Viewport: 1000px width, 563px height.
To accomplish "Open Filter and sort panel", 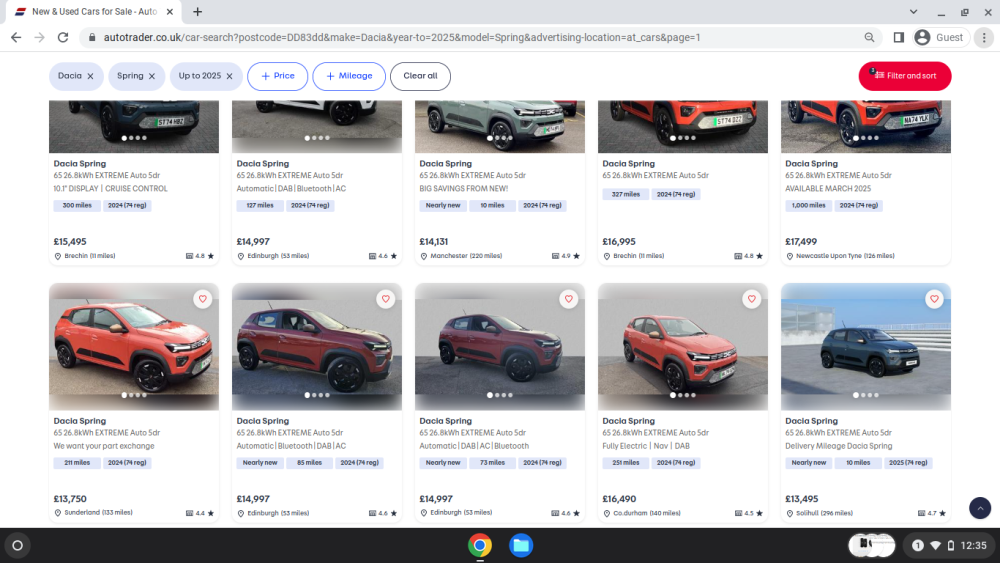I will [904, 76].
